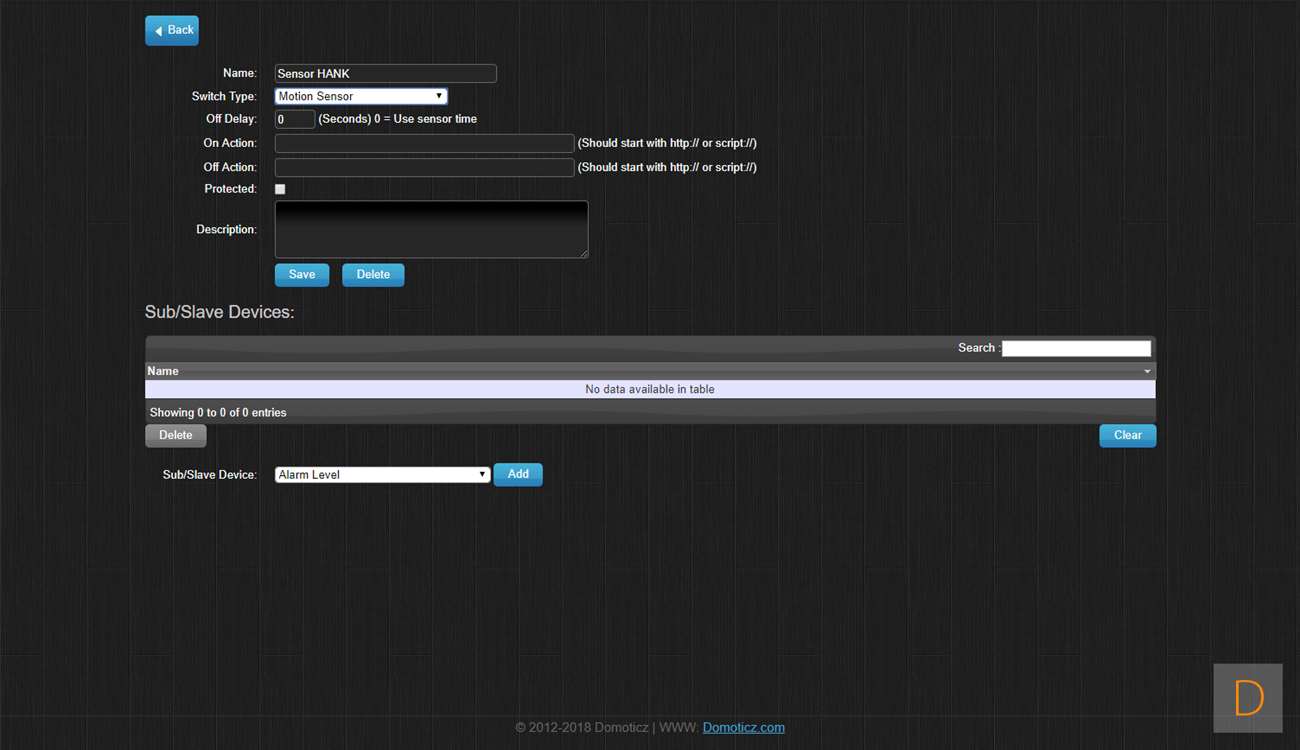Click the "No data available" table row
Screen dimensions: 1300x750
(650, 390)
